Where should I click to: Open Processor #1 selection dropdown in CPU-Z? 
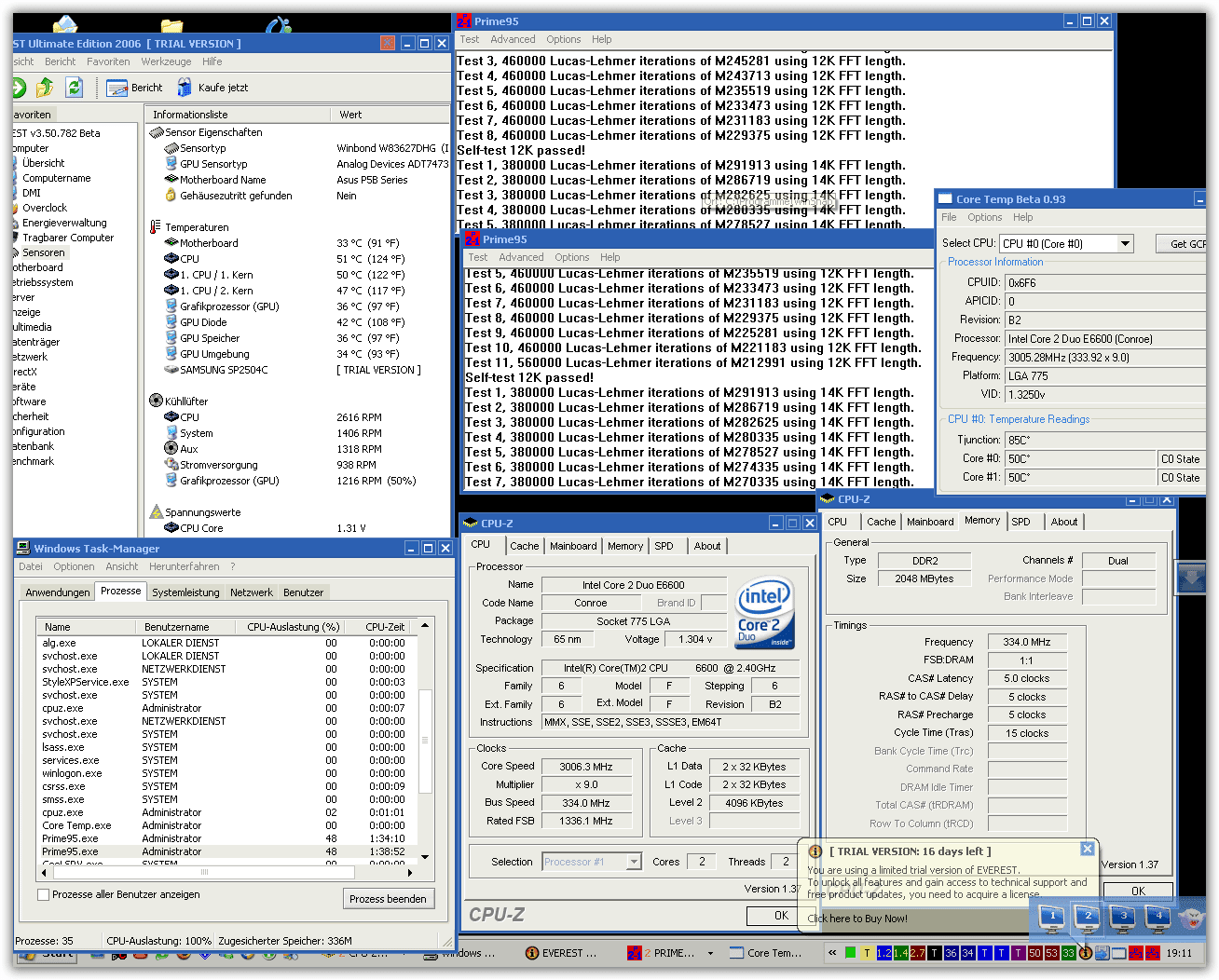634,862
